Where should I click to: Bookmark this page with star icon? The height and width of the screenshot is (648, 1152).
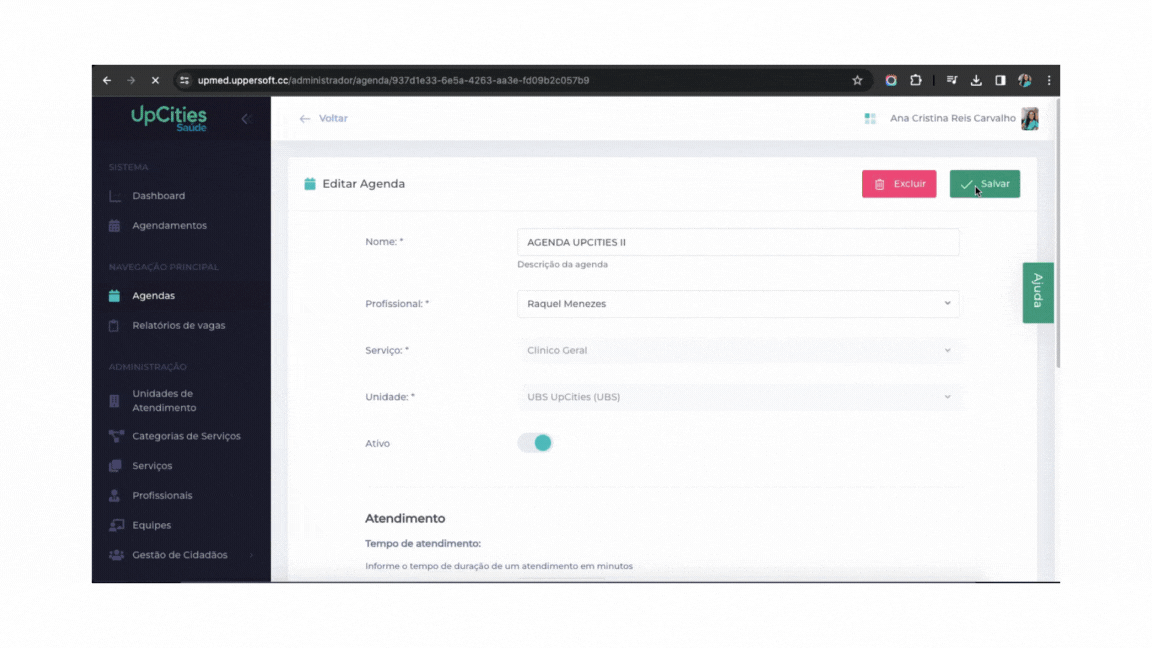857,80
